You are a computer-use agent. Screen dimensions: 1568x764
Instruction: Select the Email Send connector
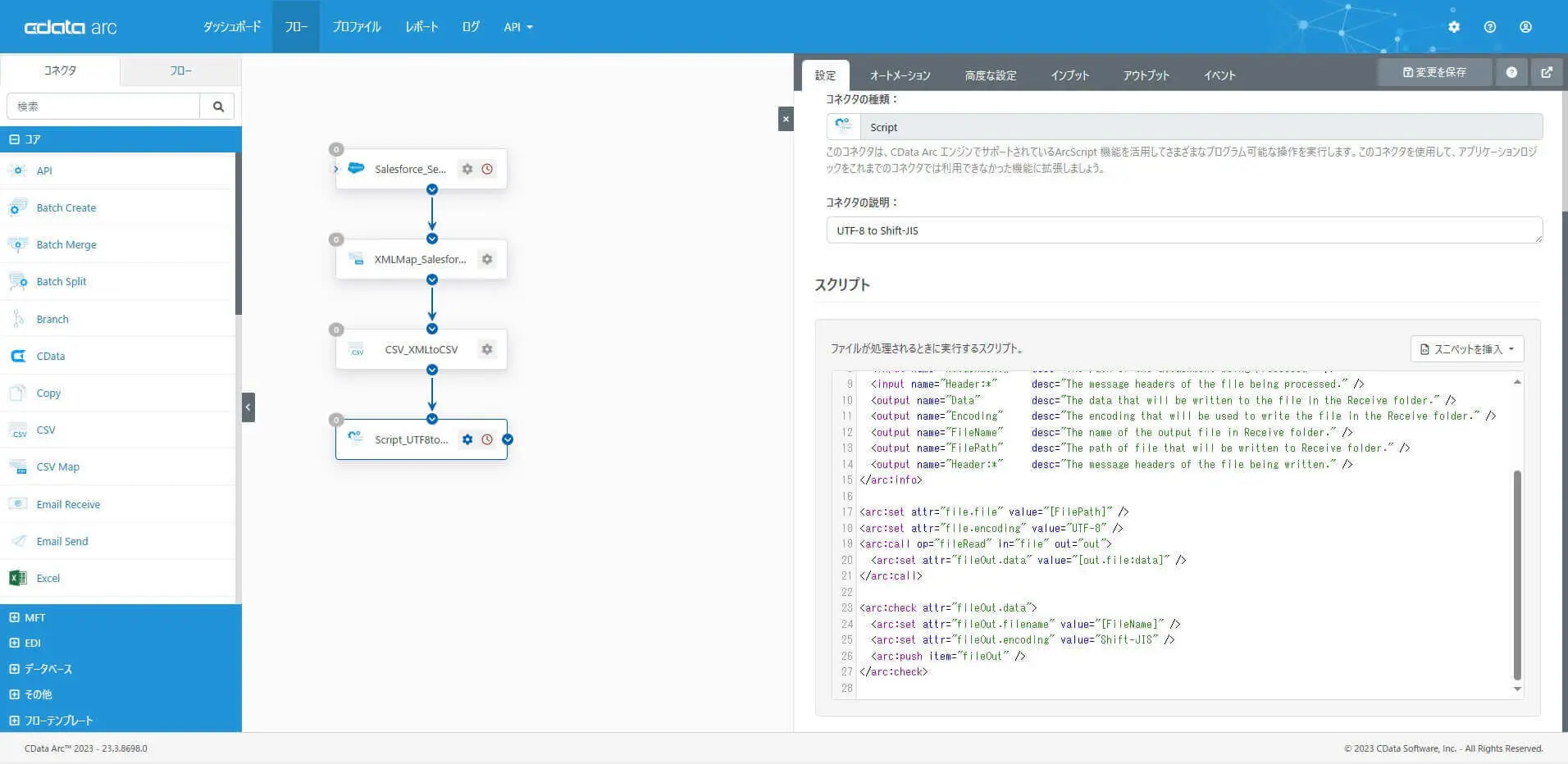tap(117, 541)
